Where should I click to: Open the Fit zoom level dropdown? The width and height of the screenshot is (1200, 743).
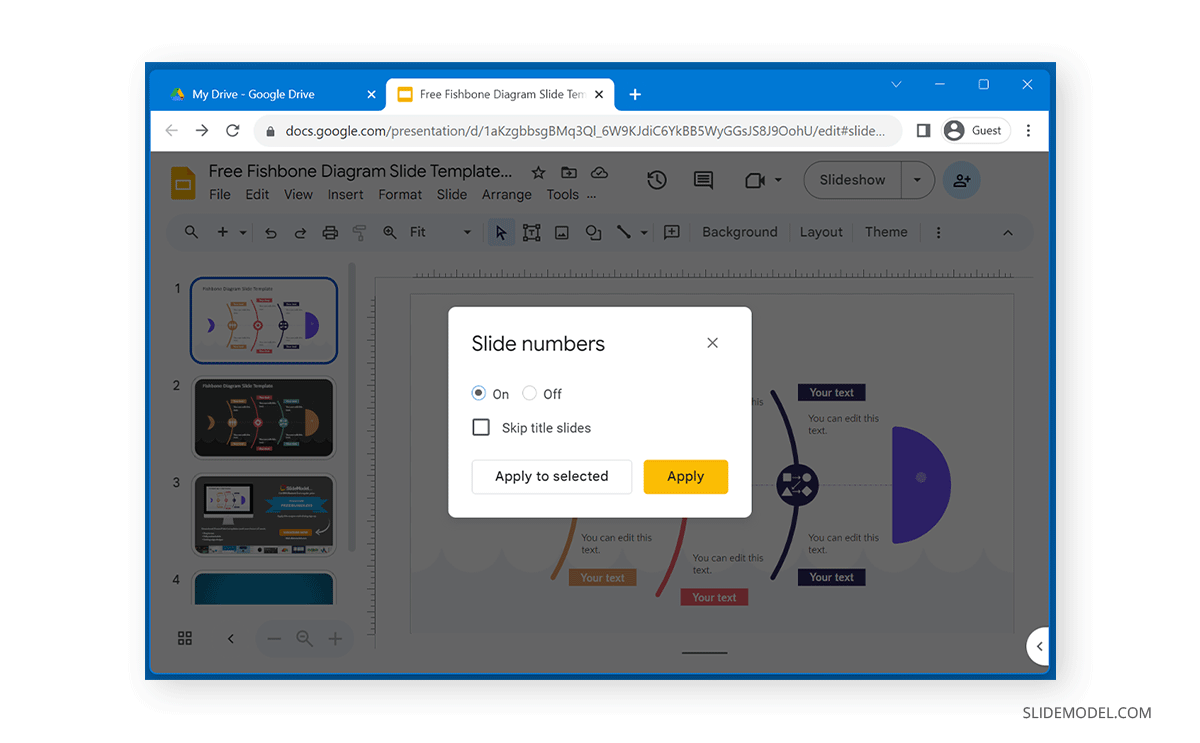pos(440,232)
